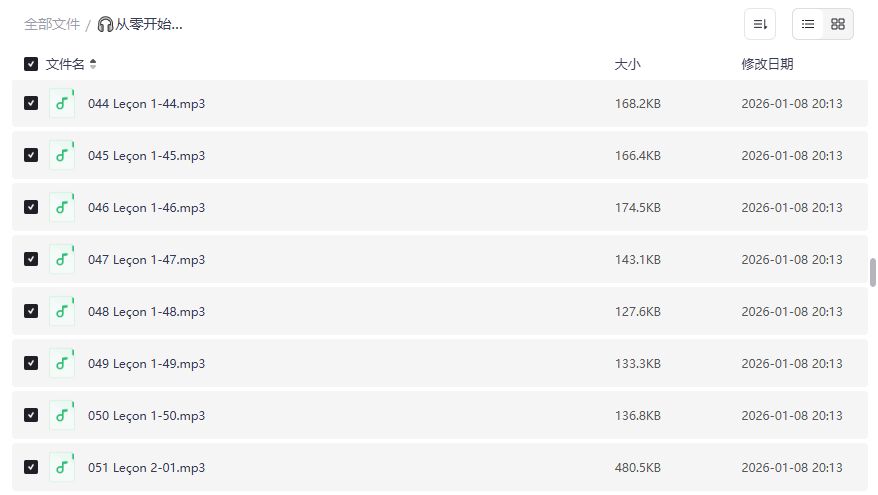The image size is (878, 495).
Task: Uncheck the 045 Leçon 1-45.mp3 checkbox
Action: 31,155
